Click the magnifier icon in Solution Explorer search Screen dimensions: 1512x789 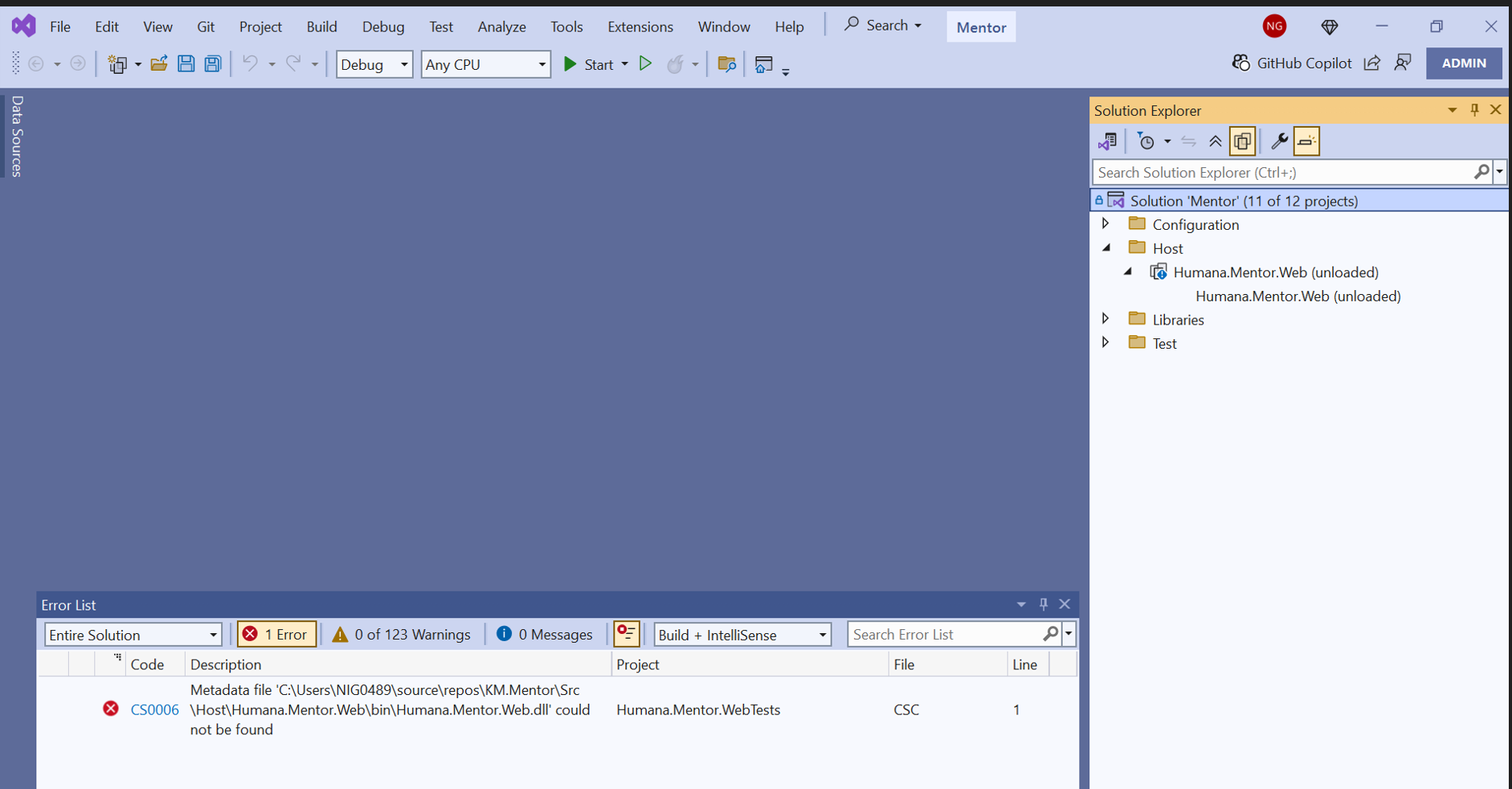pos(1481,172)
